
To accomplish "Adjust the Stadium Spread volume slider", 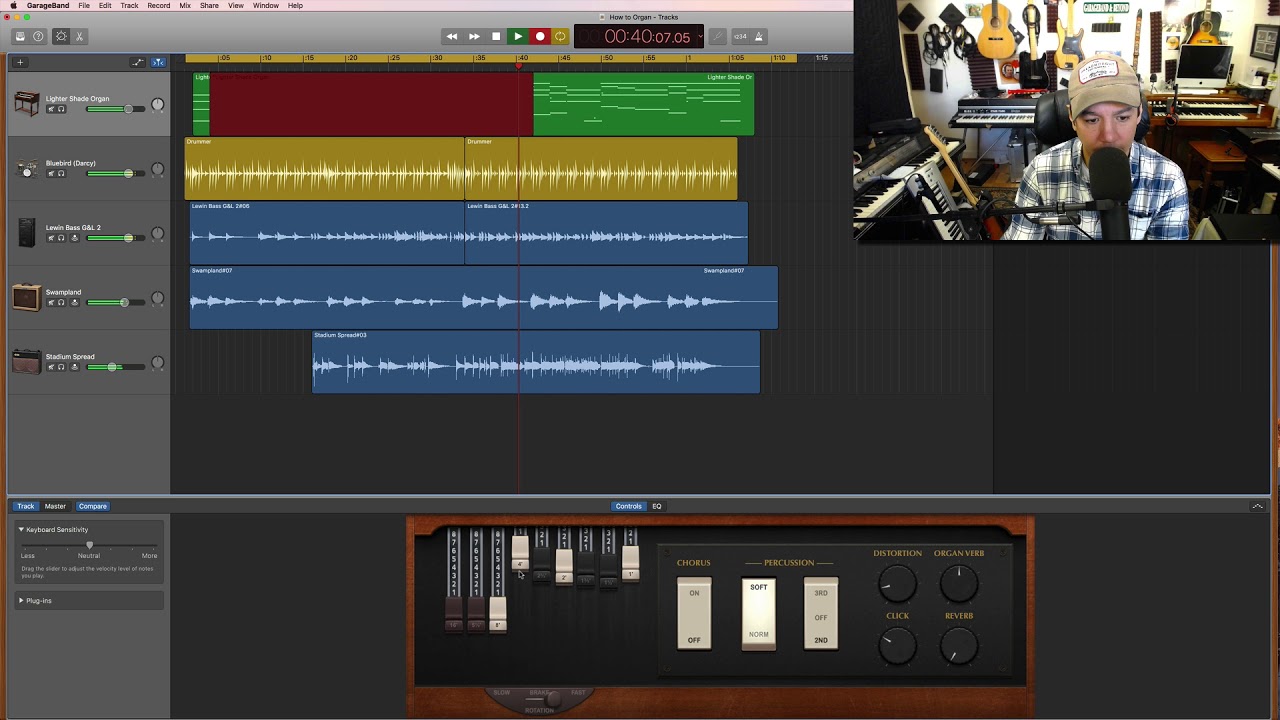I will 115,367.
